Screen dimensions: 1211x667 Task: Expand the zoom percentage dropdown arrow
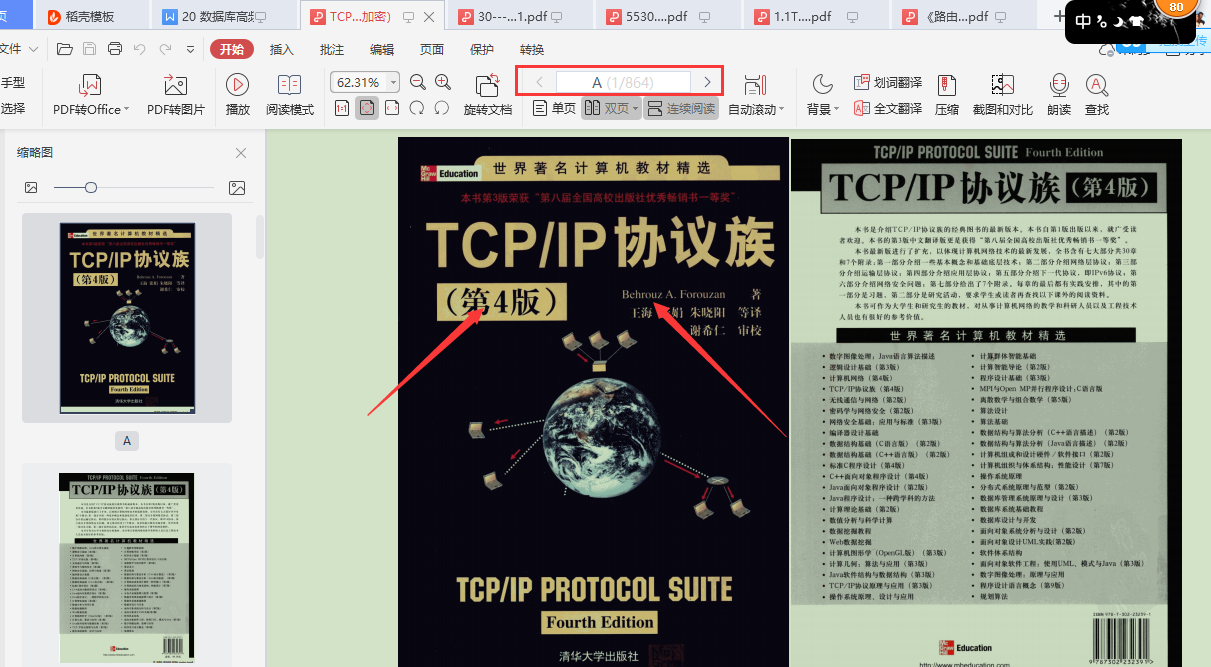(x=393, y=82)
